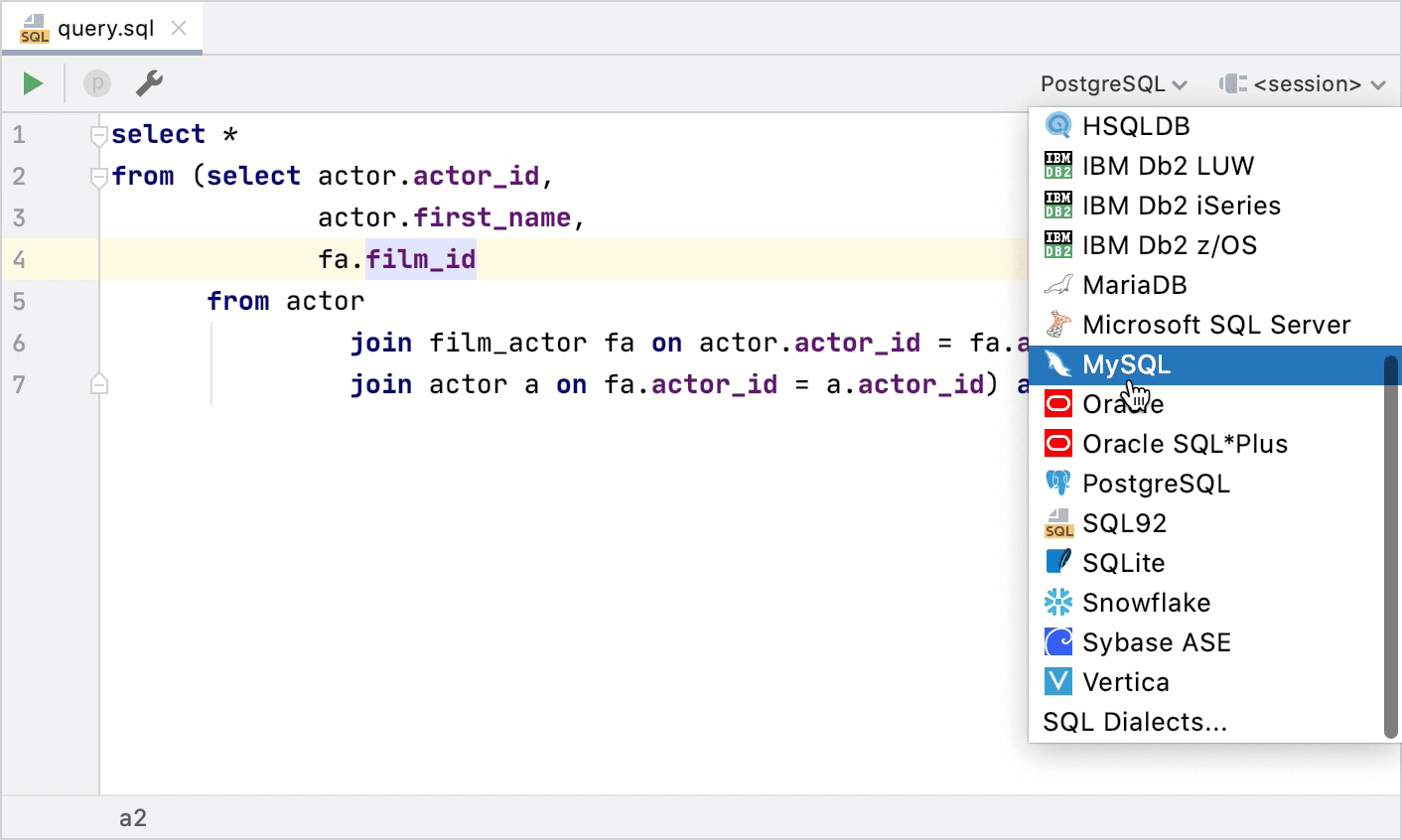Click the Snowflake snowflake icon
The height and width of the screenshot is (840, 1402).
coord(1056,602)
